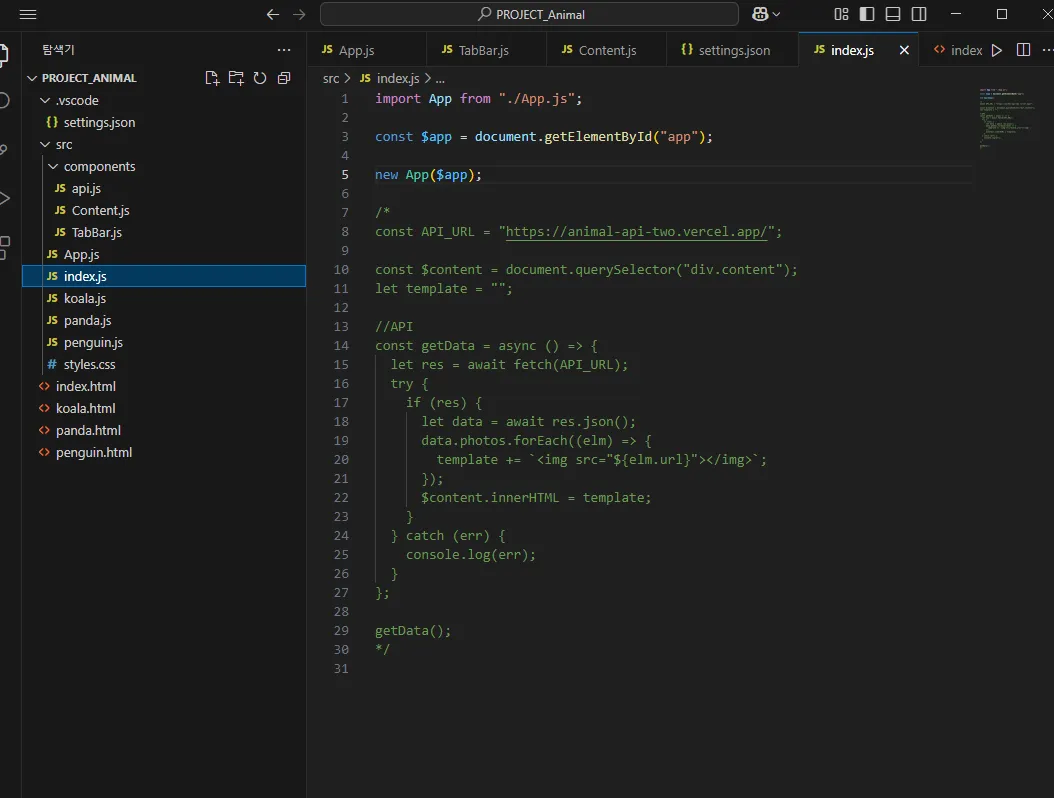1054x798 pixels.
Task: Switch to the App.js editor tab
Action: click(x=367, y=50)
